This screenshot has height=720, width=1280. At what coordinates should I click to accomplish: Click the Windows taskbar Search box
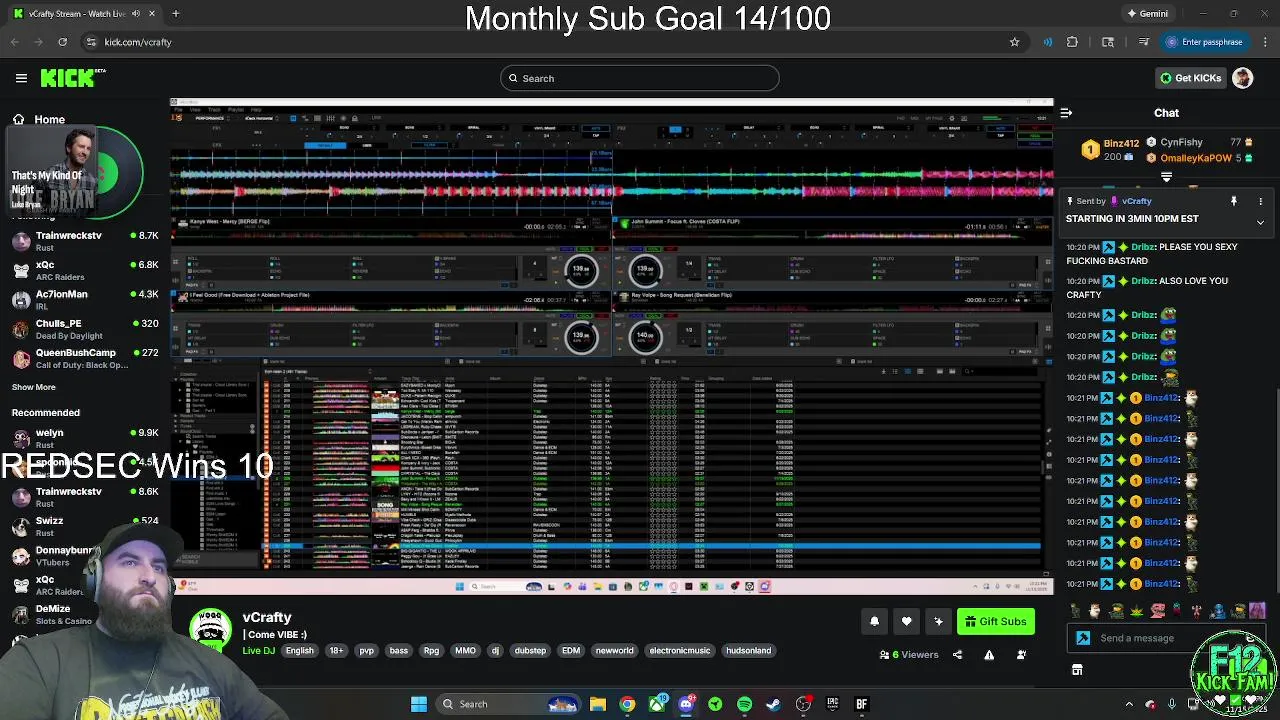510,704
